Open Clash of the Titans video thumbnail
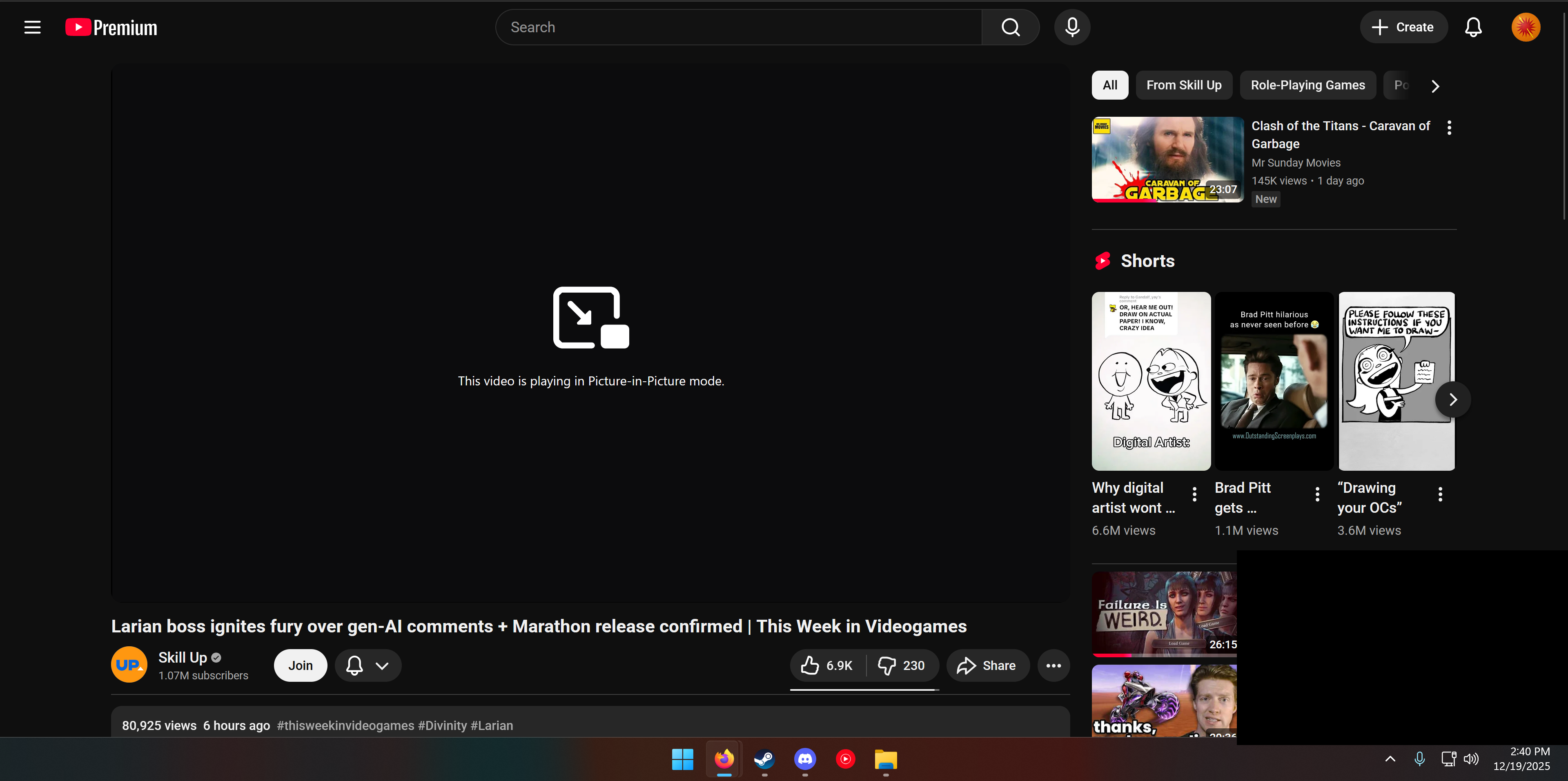The height and width of the screenshot is (781, 1568). click(x=1167, y=160)
